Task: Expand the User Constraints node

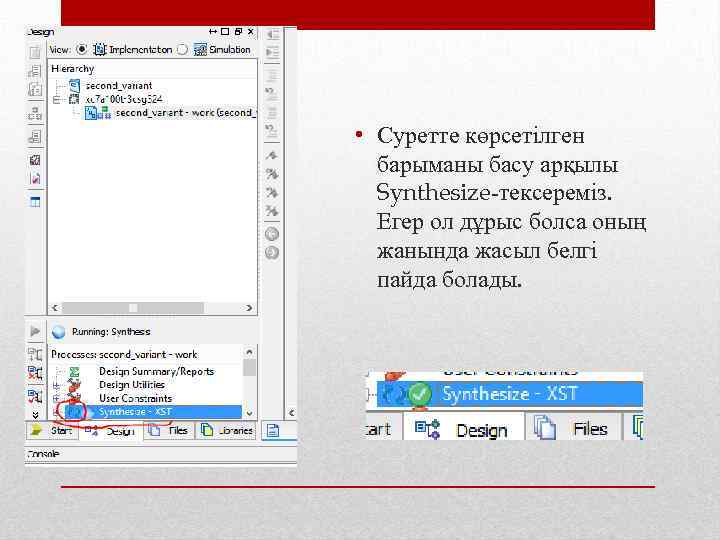Action: tap(56, 398)
